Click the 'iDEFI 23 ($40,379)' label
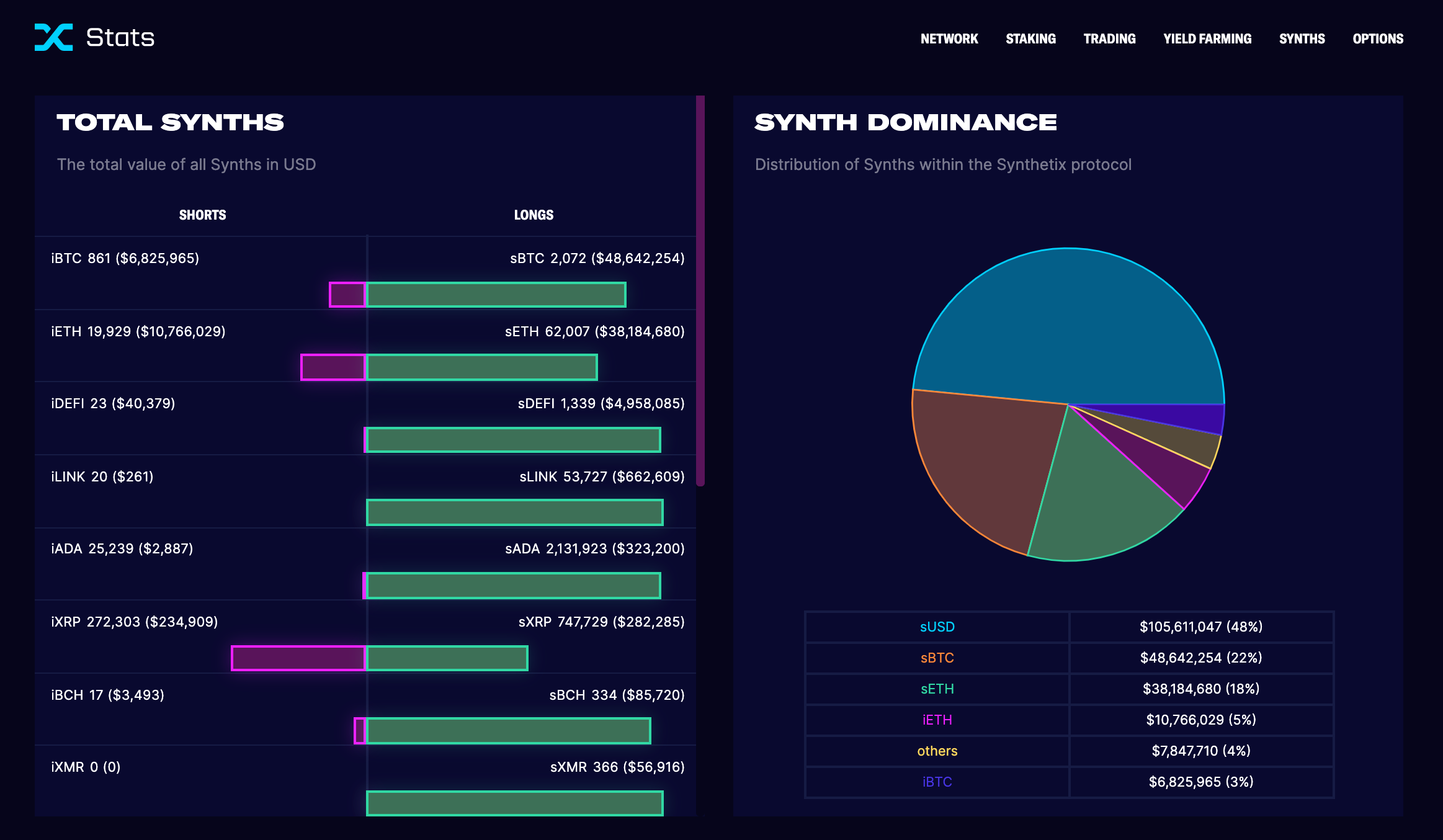 [x=113, y=403]
